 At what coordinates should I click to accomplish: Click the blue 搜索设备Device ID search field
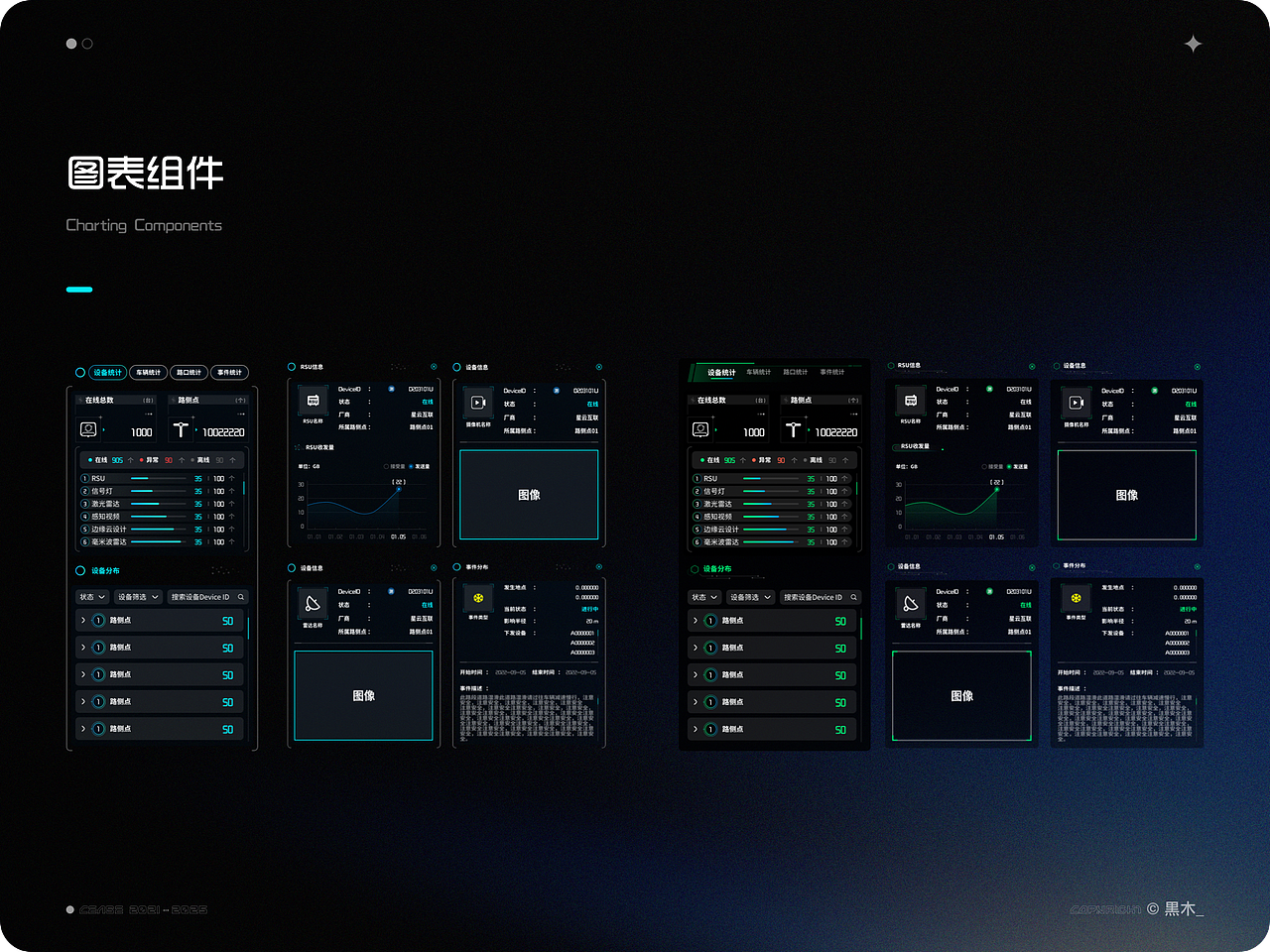[x=207, y=597]
